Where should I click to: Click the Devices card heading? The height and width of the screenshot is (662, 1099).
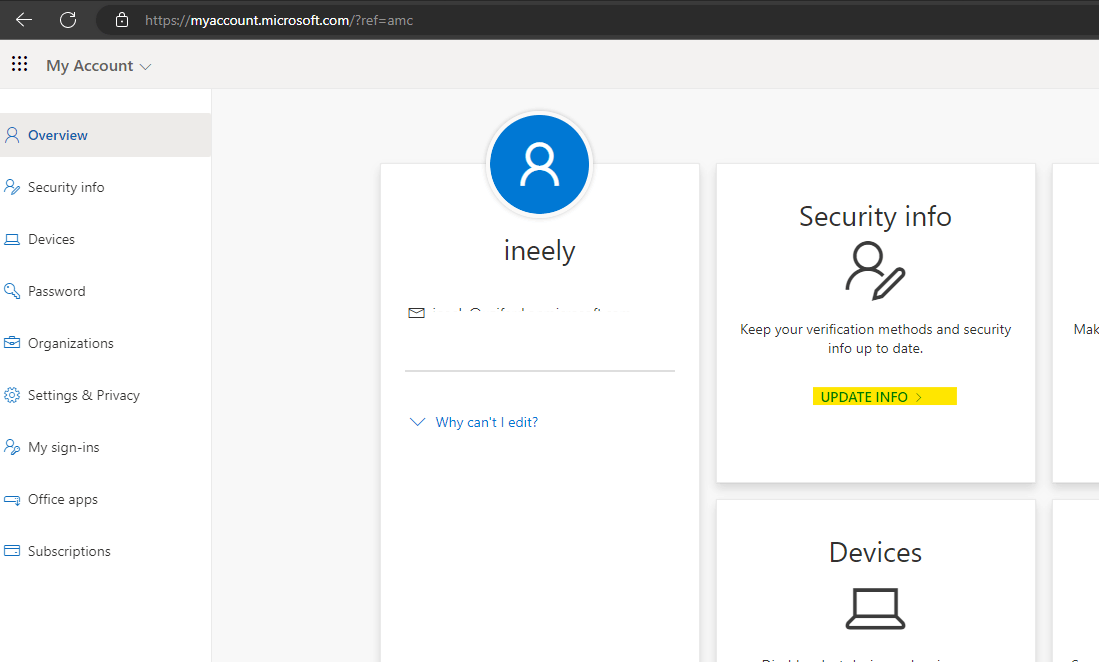(x=875, y=553)
